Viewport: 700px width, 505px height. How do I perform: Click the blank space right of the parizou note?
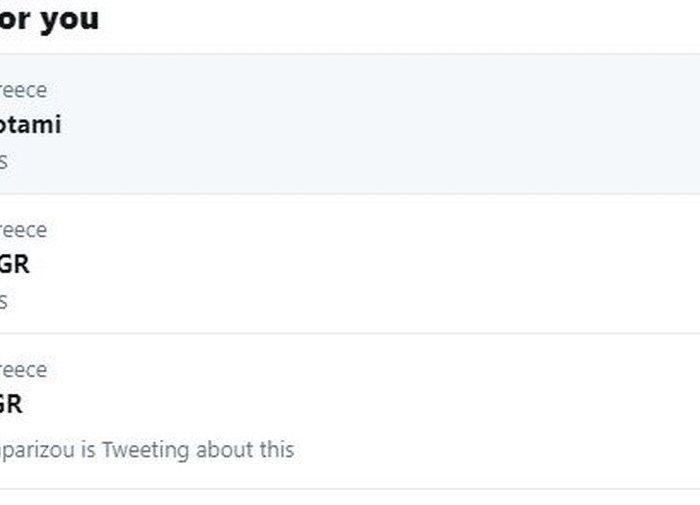click(x=496, y=450)
